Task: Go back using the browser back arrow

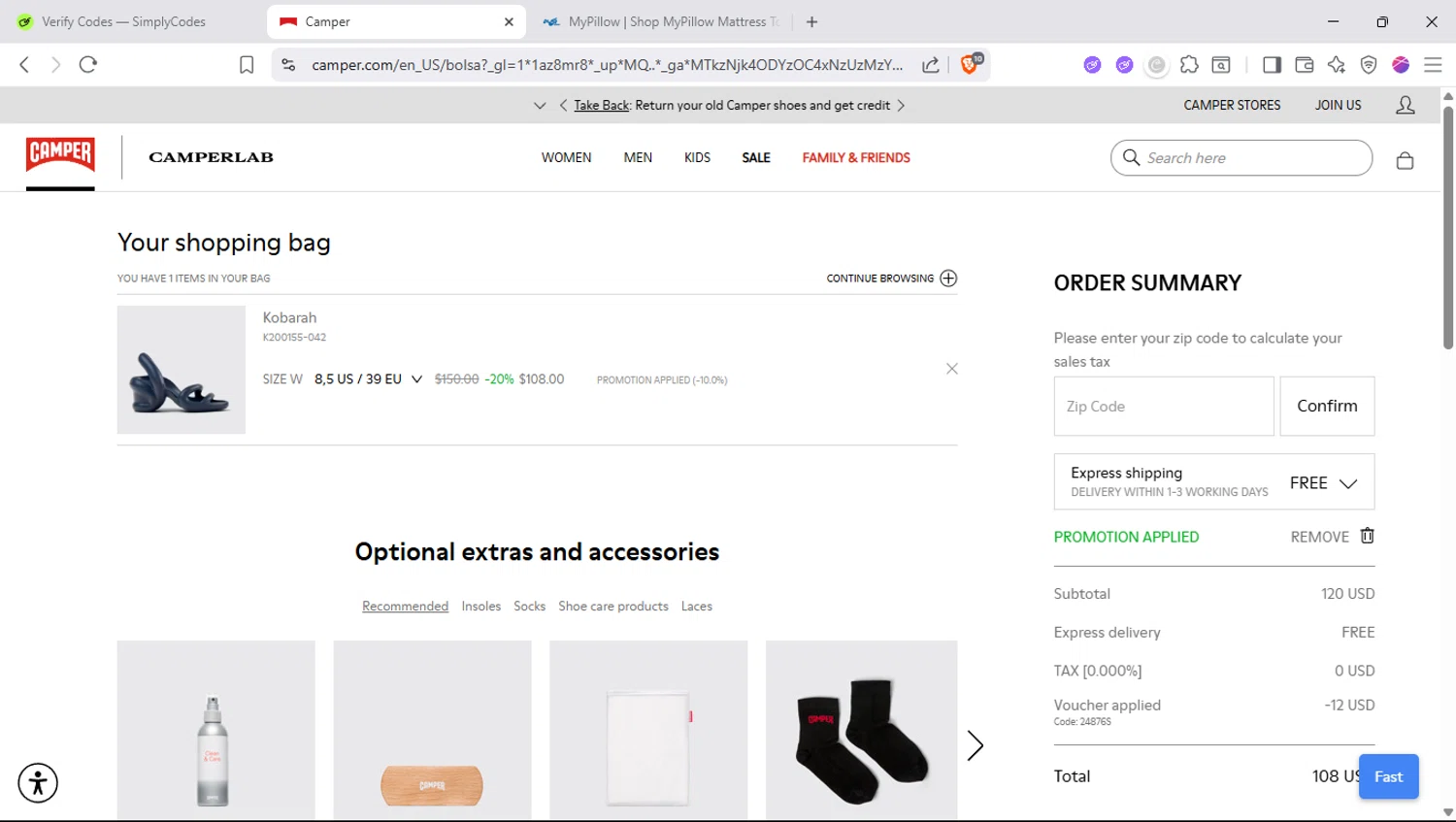Action: pos(24,65)
